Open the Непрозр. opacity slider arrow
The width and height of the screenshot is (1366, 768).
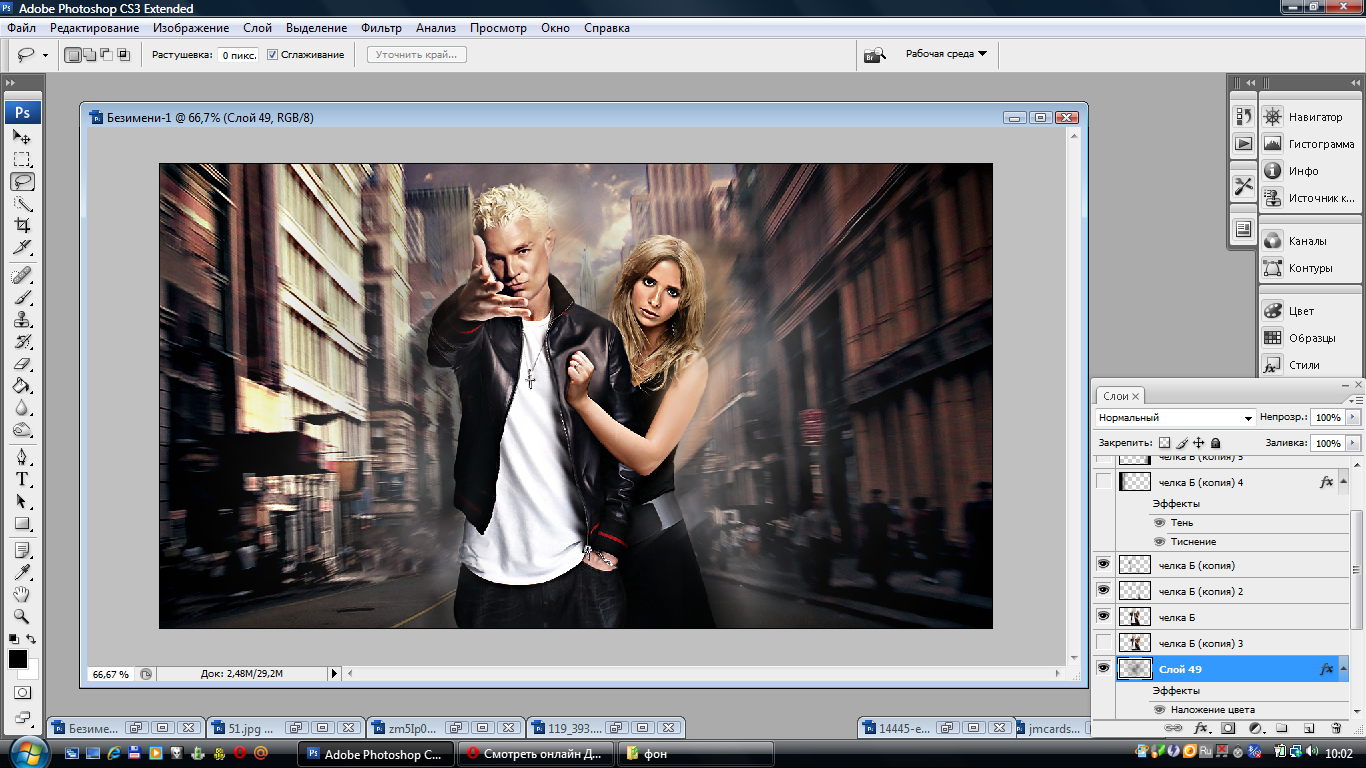(1354, 418)
